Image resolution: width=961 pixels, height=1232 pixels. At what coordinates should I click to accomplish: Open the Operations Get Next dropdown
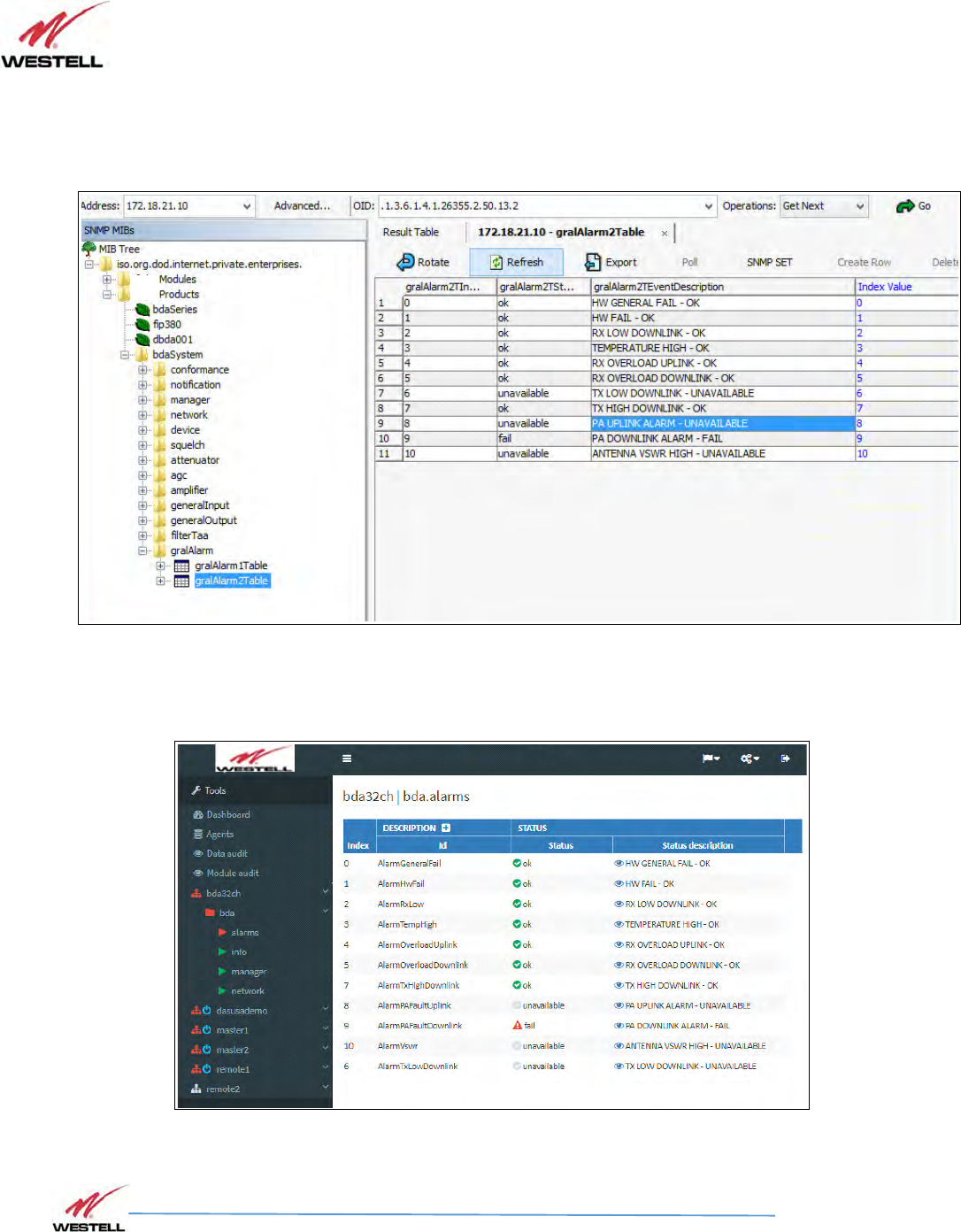[859, 206]
